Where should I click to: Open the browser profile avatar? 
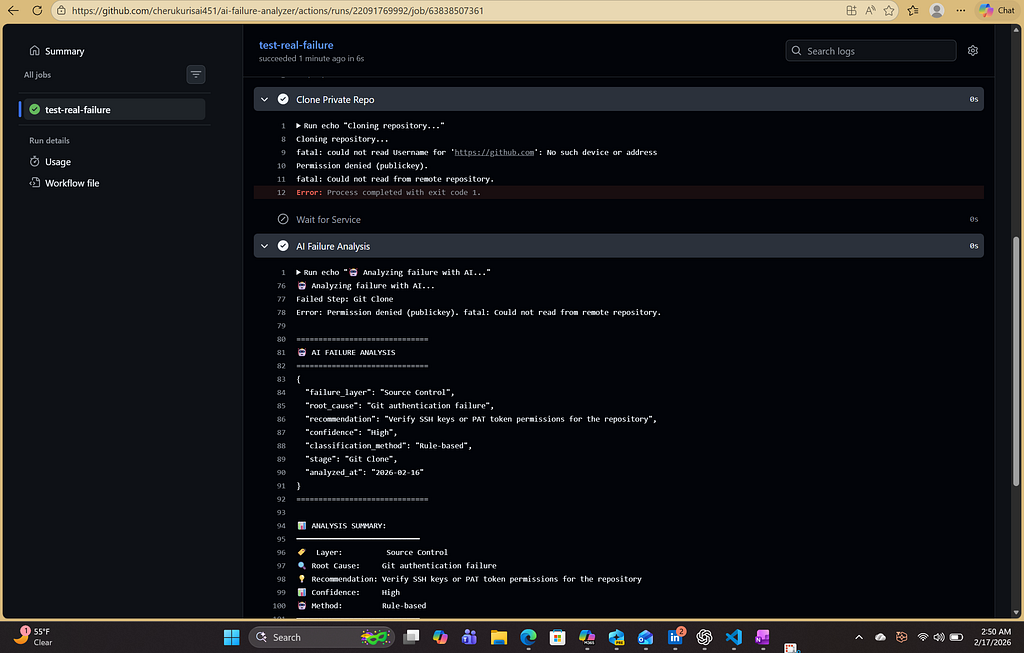coord(936,10)
